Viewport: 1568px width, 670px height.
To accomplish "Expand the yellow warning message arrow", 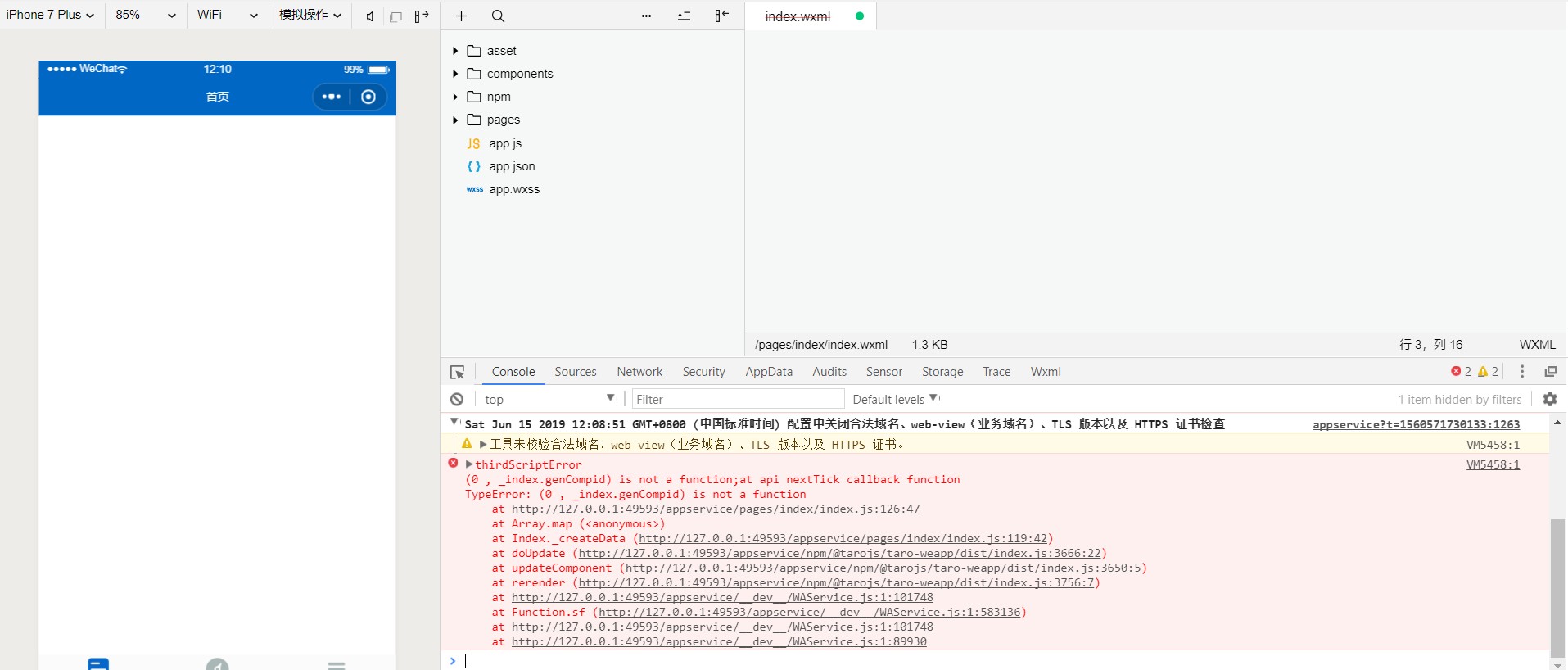I will 483,445.
